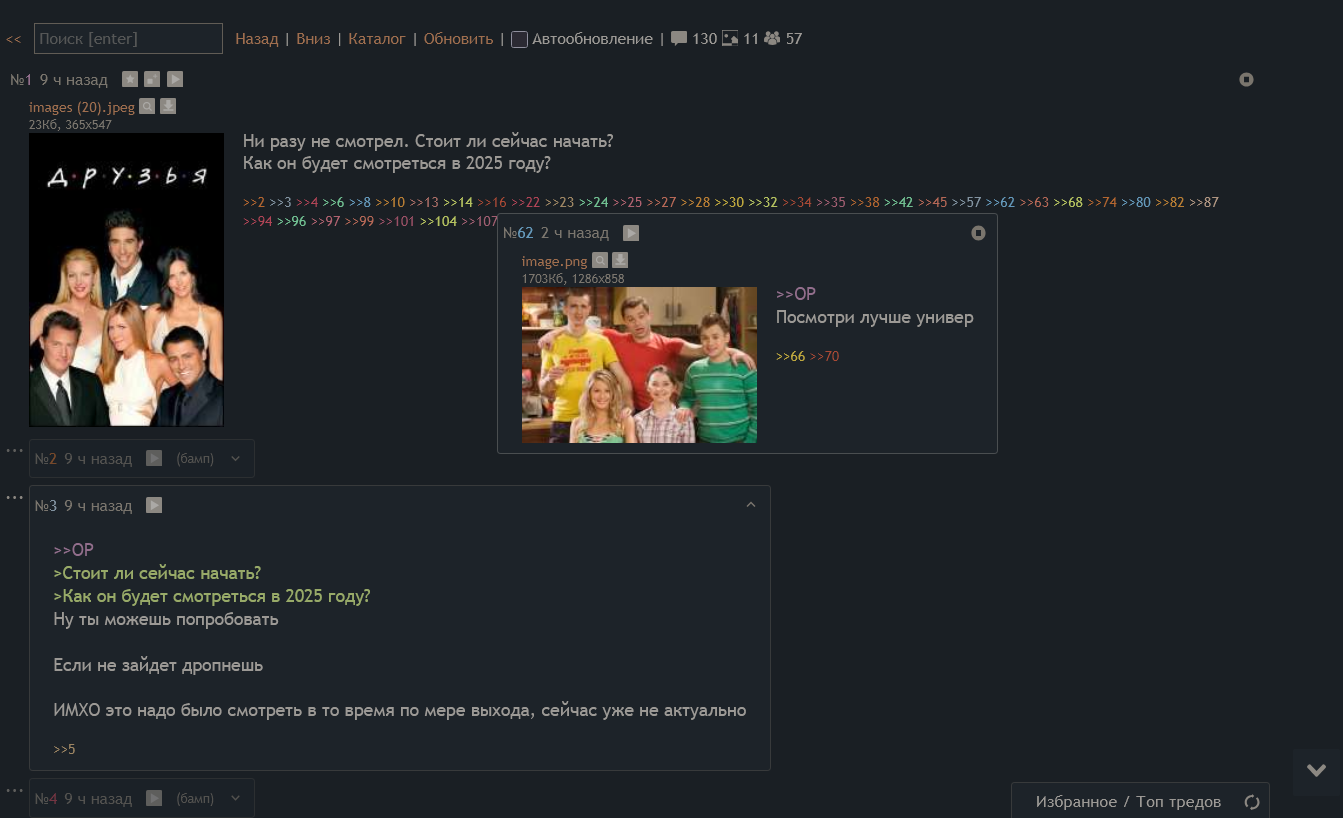
Task: Click the play-arrow icon in post №4 header
Action: tap(154, 798)
